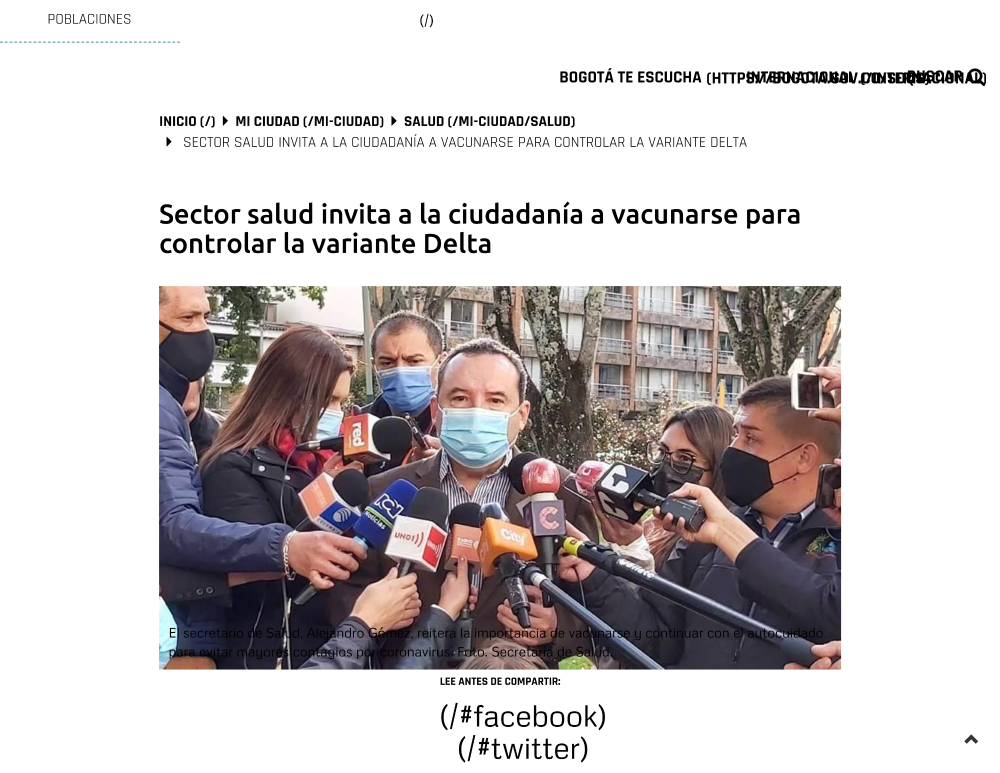The height and width of the screenshot is (773, 1000).
Task: Share the article via the twitter link
Action: [x=522, y=748]
